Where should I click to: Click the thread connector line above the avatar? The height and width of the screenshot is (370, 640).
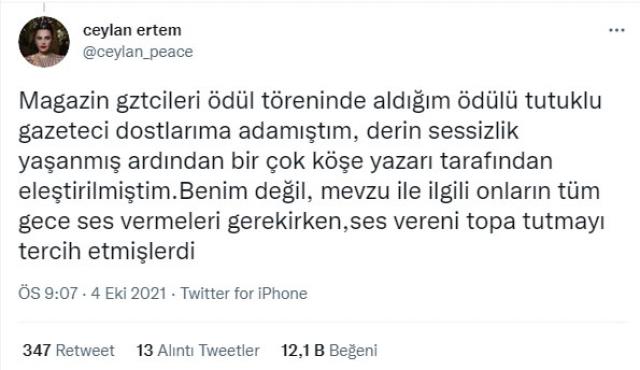pyautogui.click(x=44, y=6)
